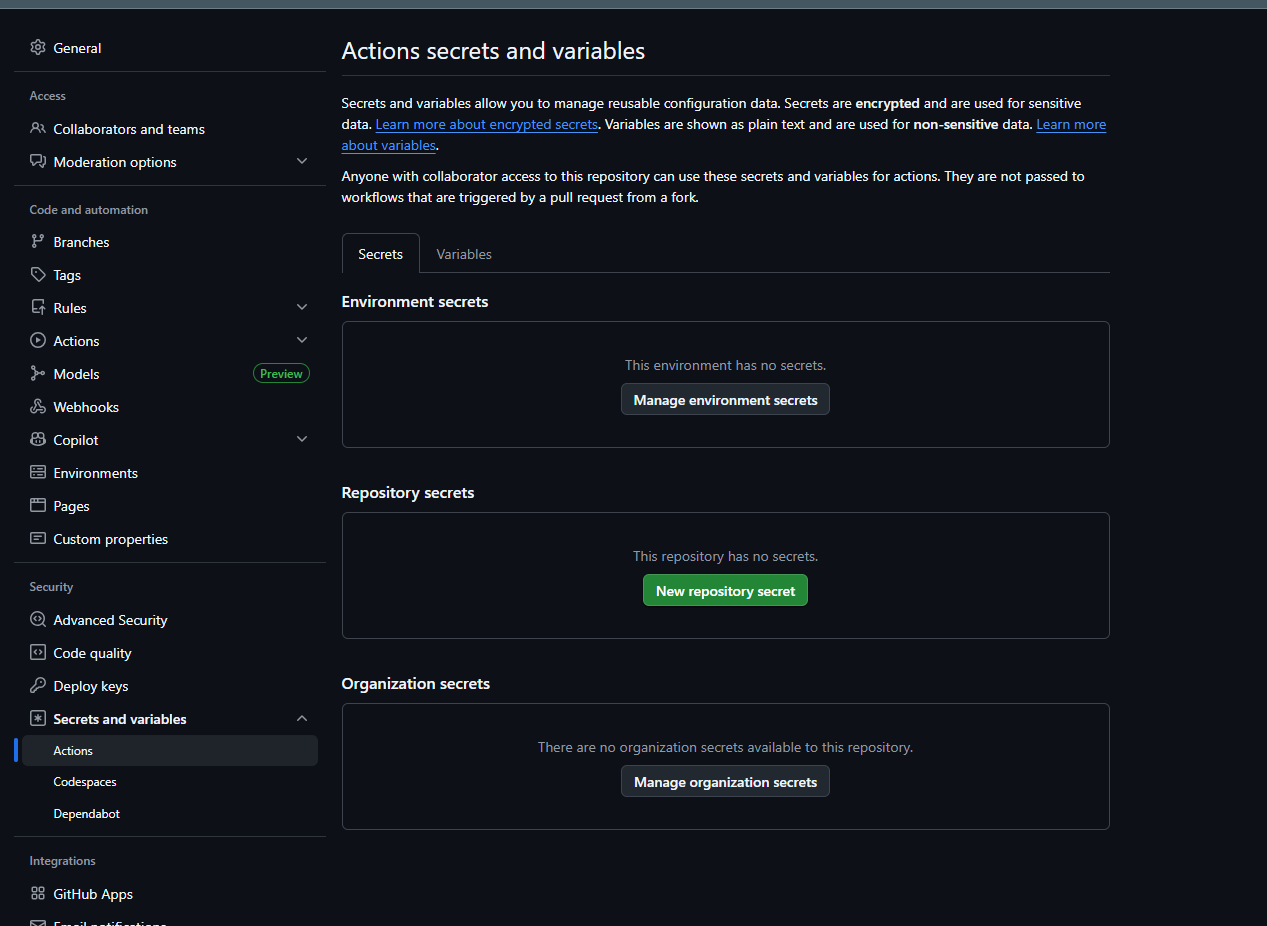Image resolution: width=1267 pixels, height=926 pixels.
Task: Click the Deploy keys key icon
Action: point(38,686)
